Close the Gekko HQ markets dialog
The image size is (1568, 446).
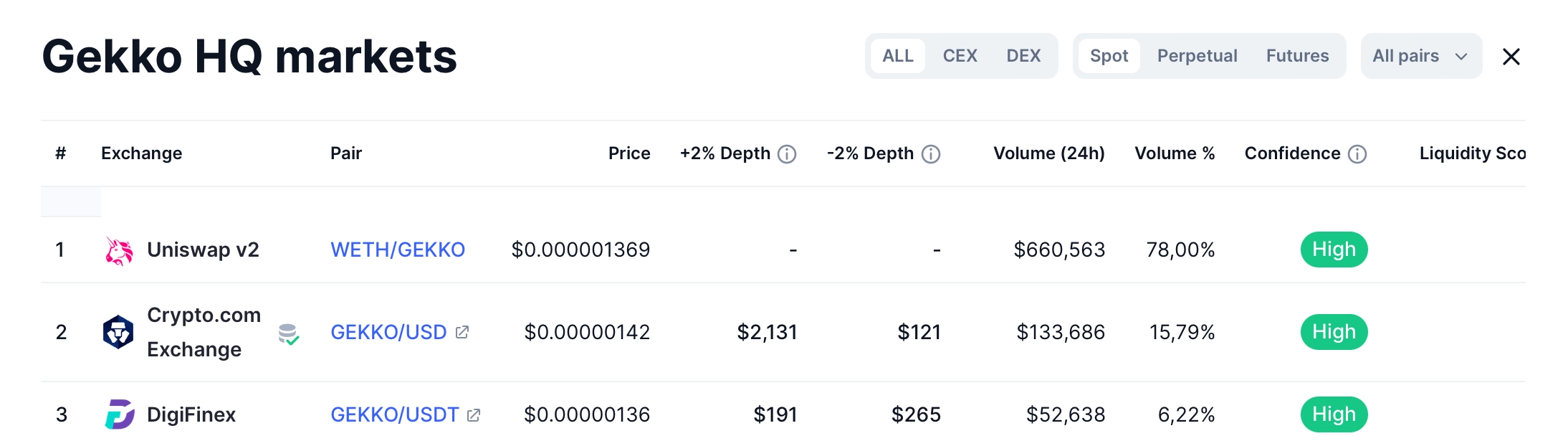click(1511, 57)
